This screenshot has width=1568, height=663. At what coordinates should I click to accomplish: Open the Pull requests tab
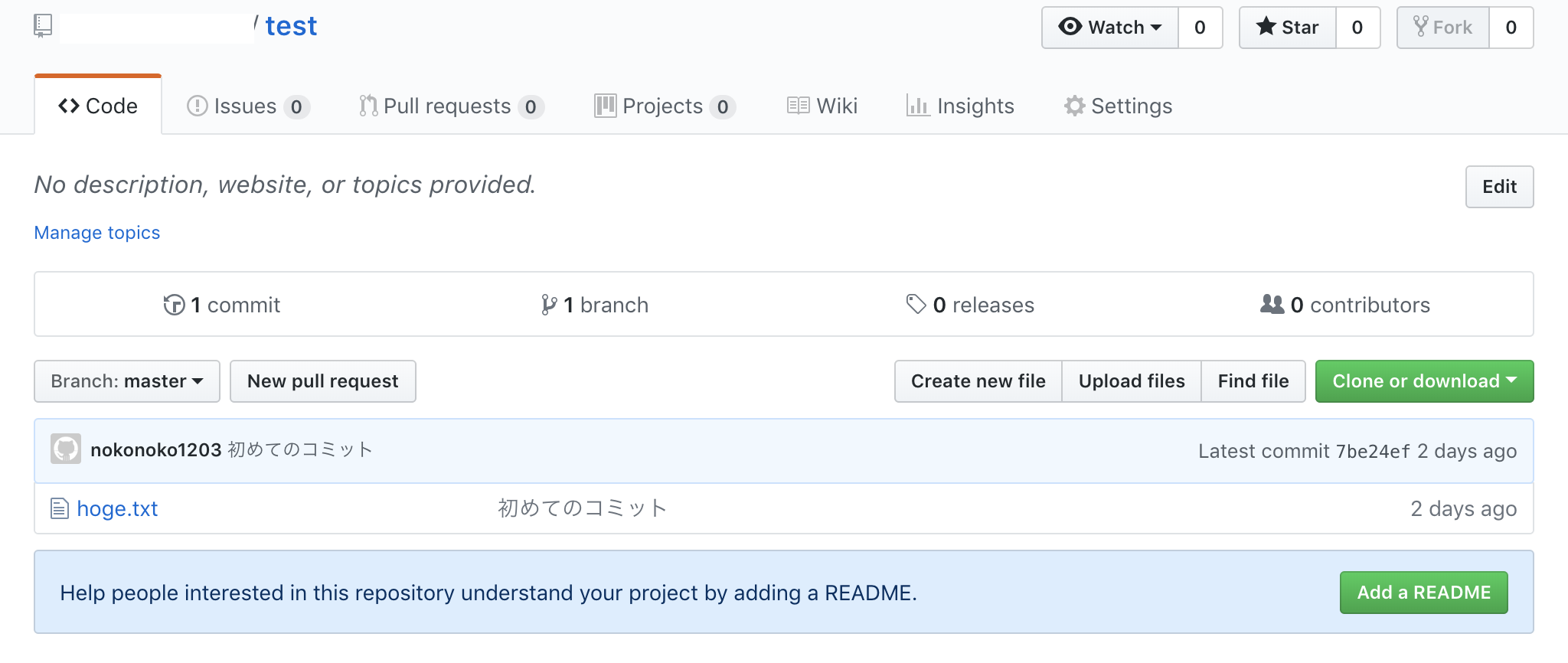coord(452,106)
